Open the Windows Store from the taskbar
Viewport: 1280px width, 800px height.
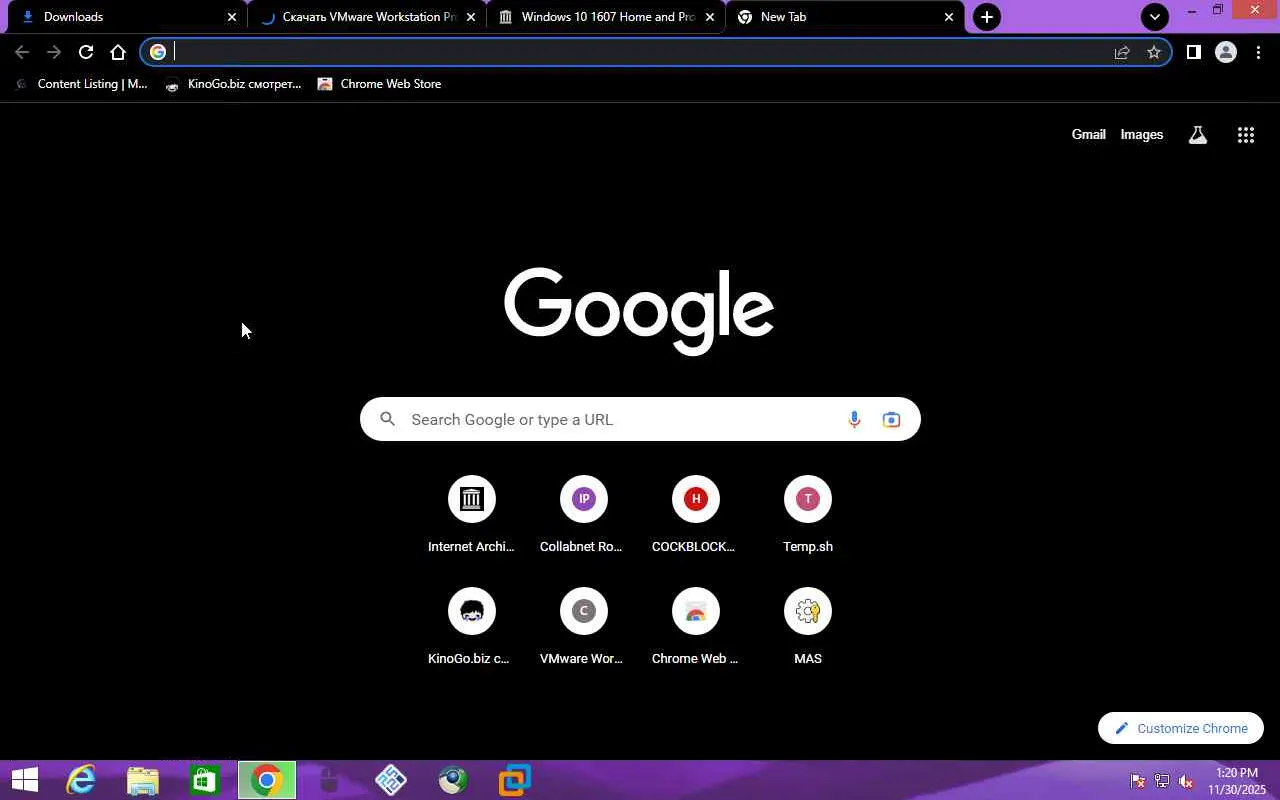pyautogui.click(x=205, y=780)
